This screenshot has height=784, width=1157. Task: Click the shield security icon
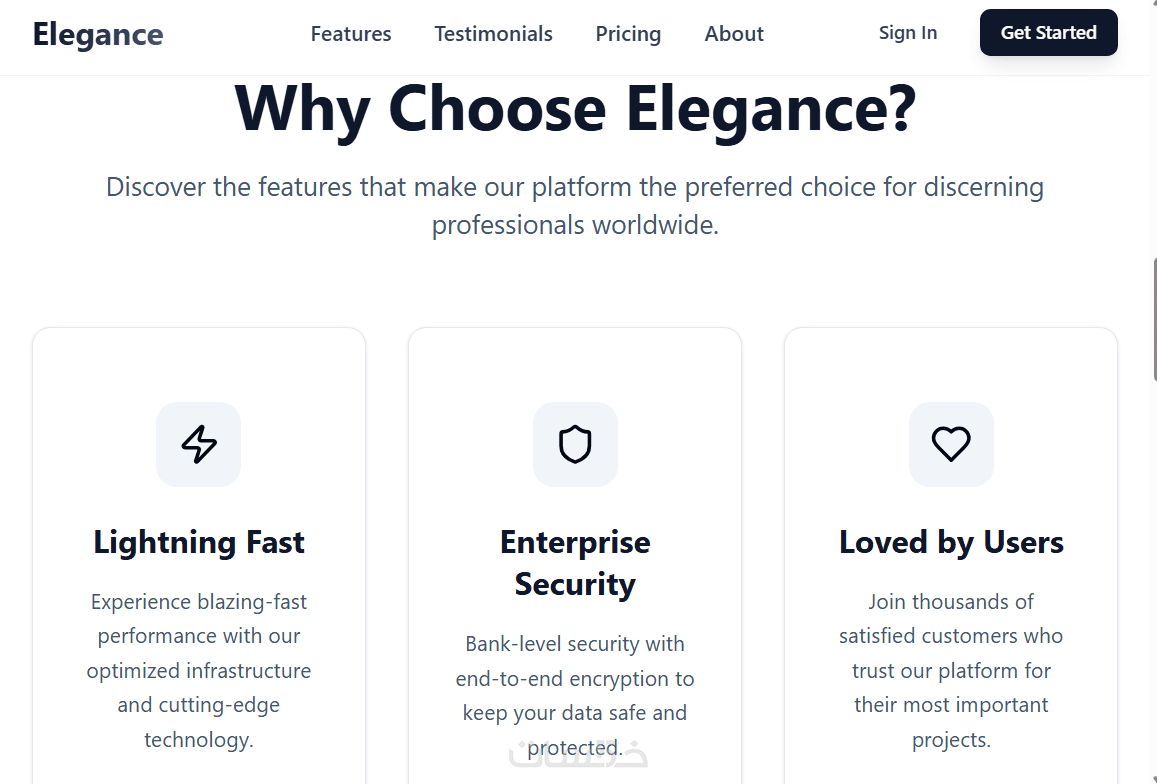[575, 444]
